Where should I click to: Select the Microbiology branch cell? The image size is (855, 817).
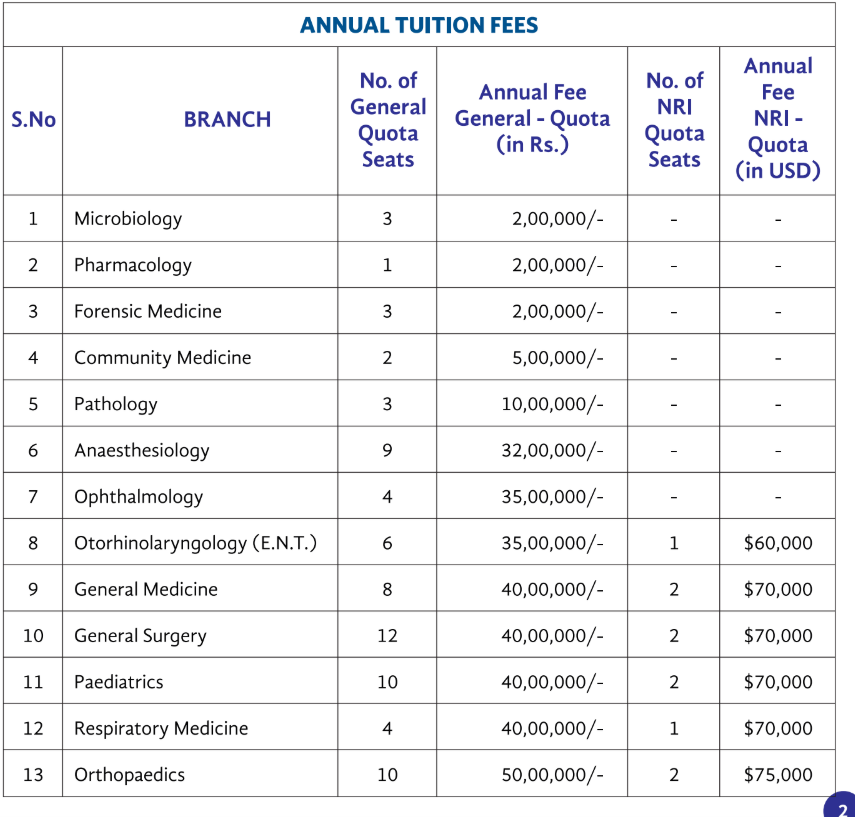coord(128,218)
